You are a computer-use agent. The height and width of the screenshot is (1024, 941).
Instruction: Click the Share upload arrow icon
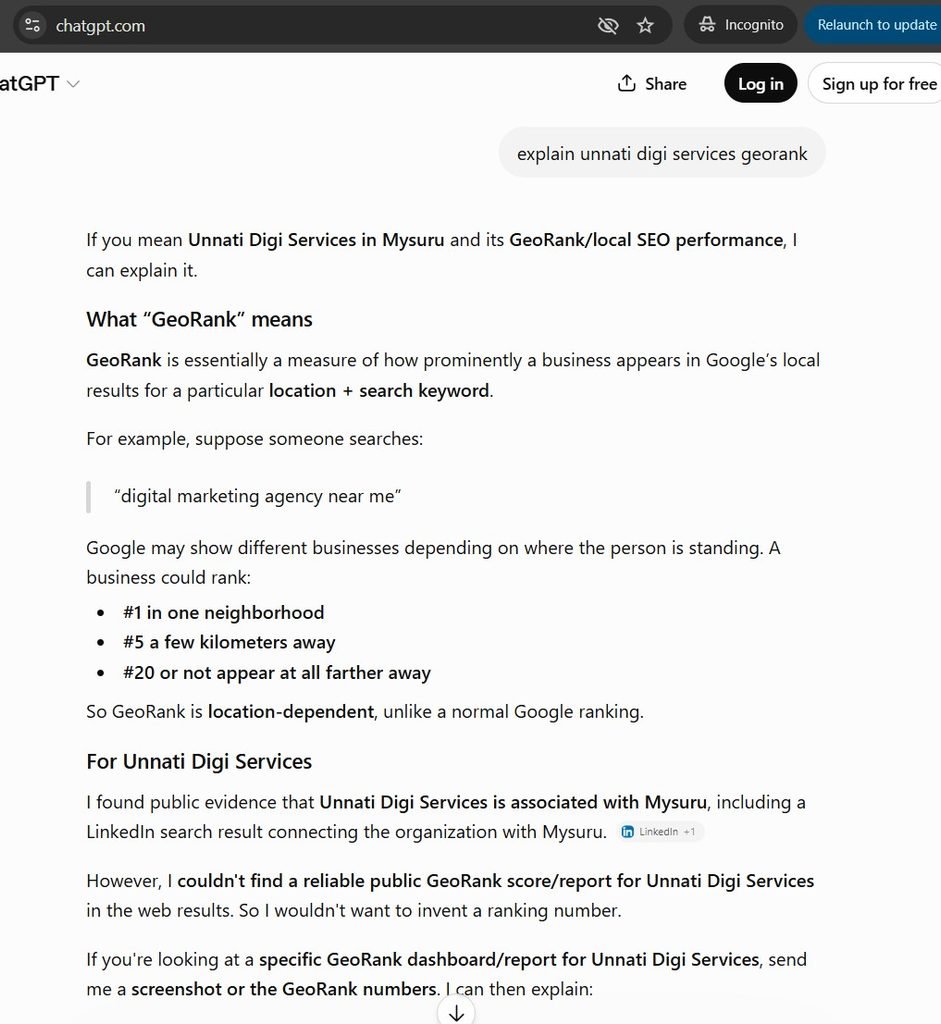point(626,84)
